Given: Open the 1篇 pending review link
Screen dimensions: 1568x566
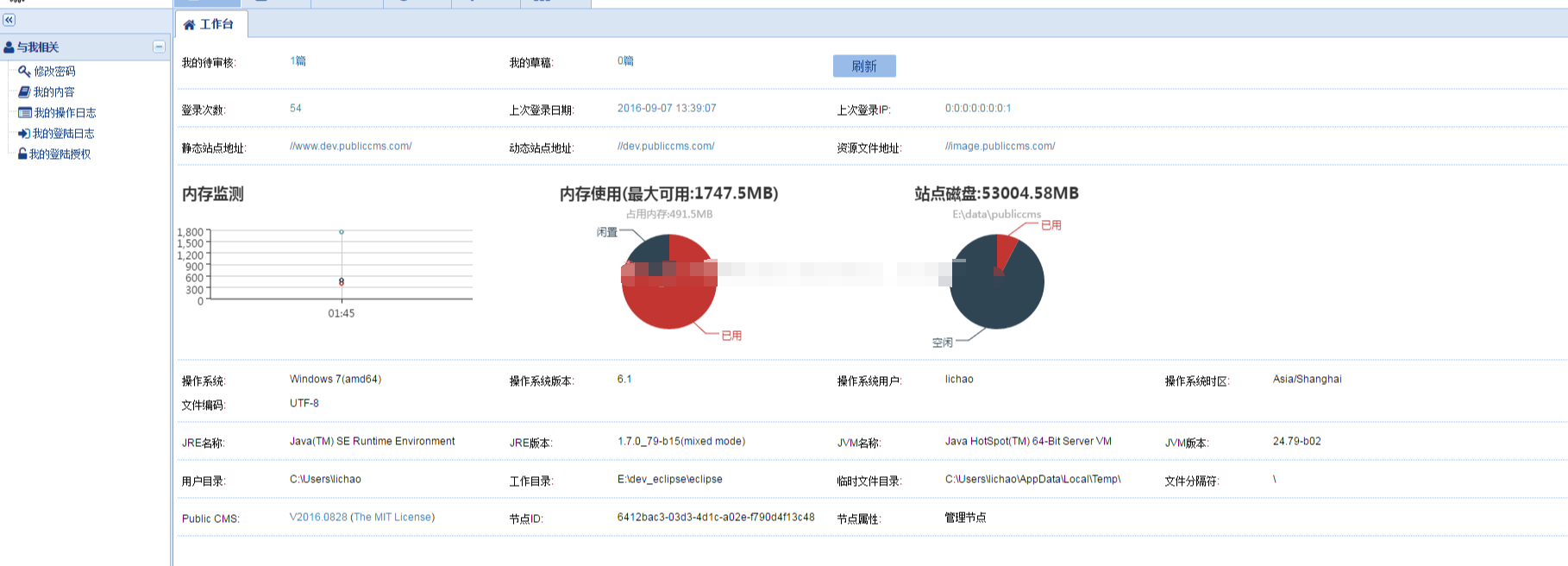Looking at the screenshot, I should click(x=298, y=61).
